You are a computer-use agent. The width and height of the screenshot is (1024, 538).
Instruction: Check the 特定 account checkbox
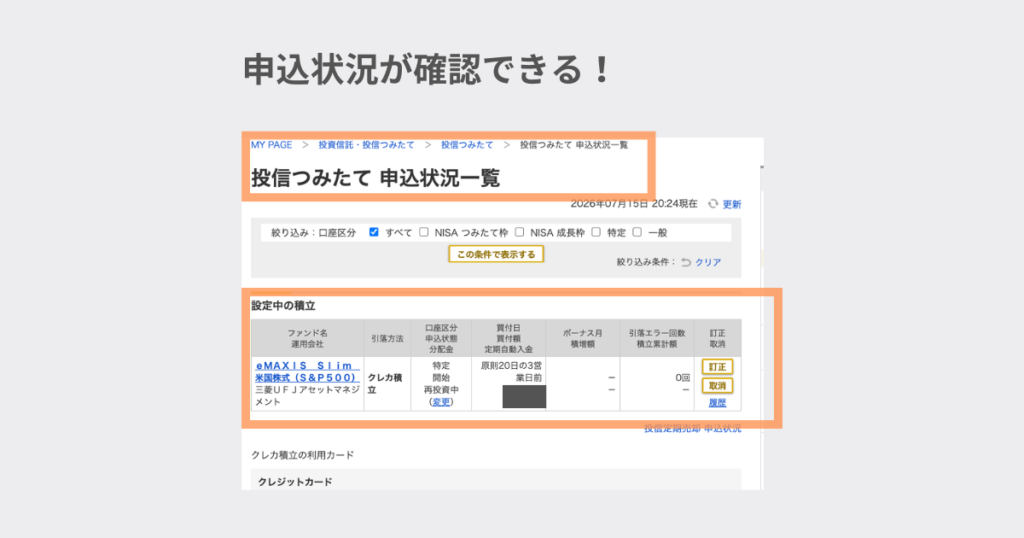pos(596,232)
